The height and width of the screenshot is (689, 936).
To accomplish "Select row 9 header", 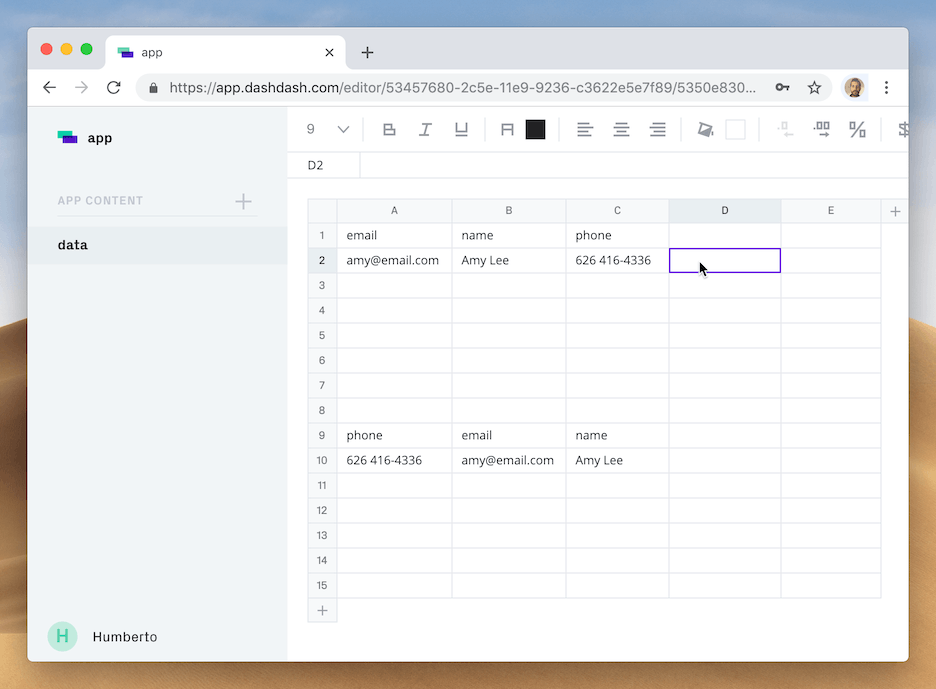I will tap(322, 435).
